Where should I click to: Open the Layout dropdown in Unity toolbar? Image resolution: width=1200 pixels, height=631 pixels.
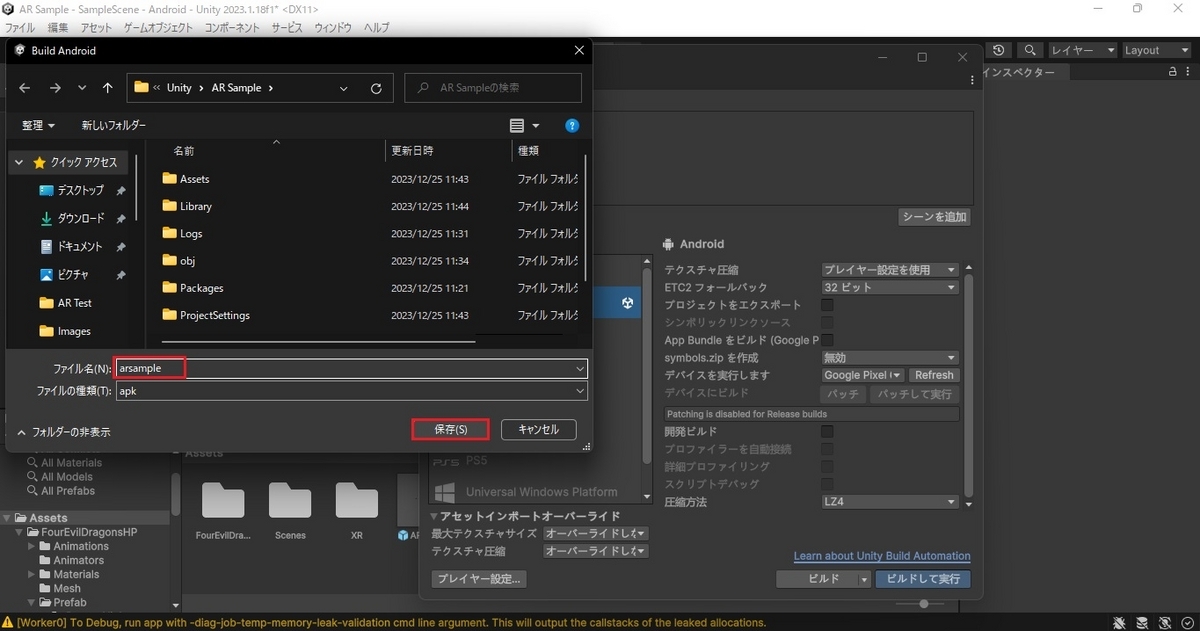point(1155,50)
